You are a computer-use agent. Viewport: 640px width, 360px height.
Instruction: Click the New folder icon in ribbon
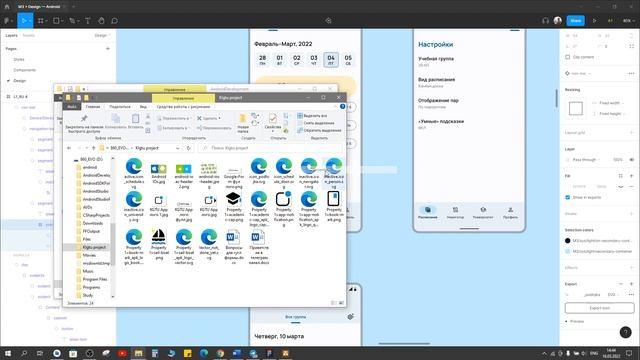pos(242,119)
